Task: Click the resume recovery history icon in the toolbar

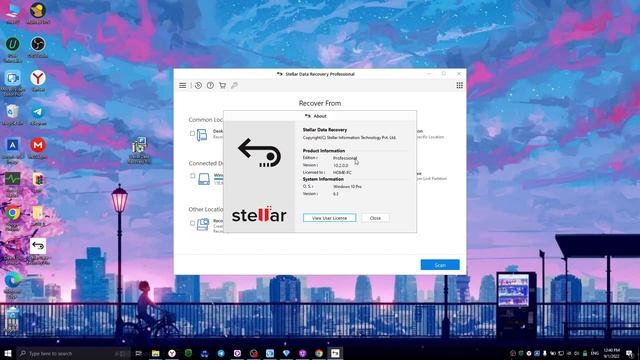Action: click(x=198, y=85)
